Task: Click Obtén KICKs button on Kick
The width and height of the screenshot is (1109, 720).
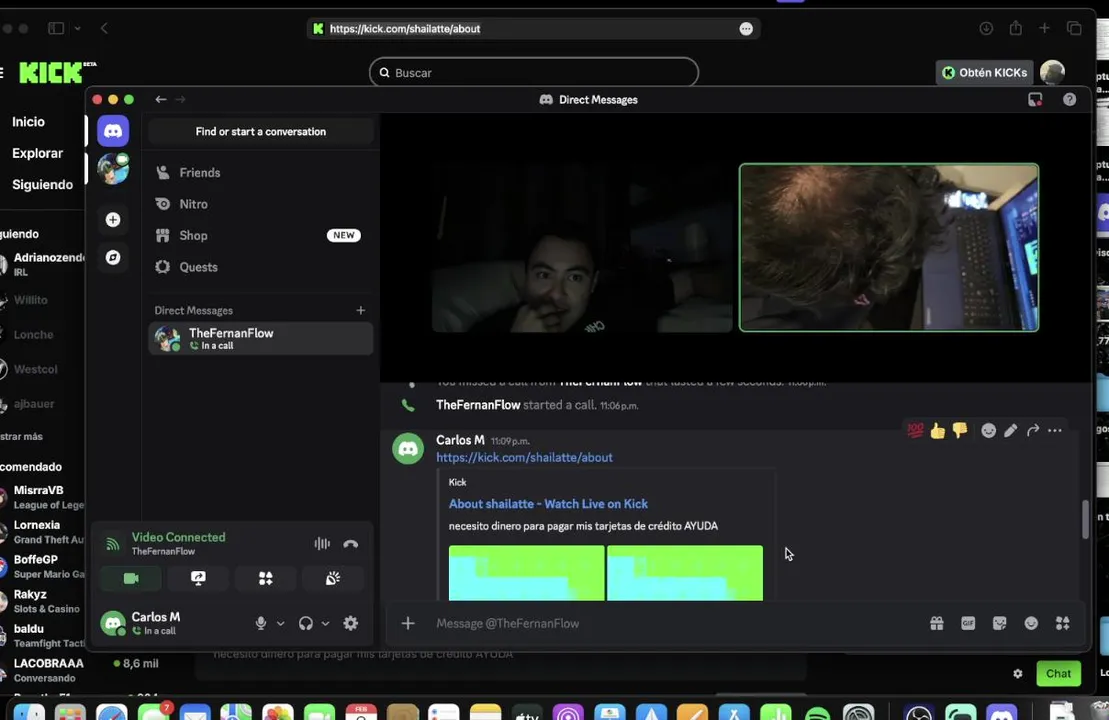Action: pyautogui.click(x=985, y=73)
